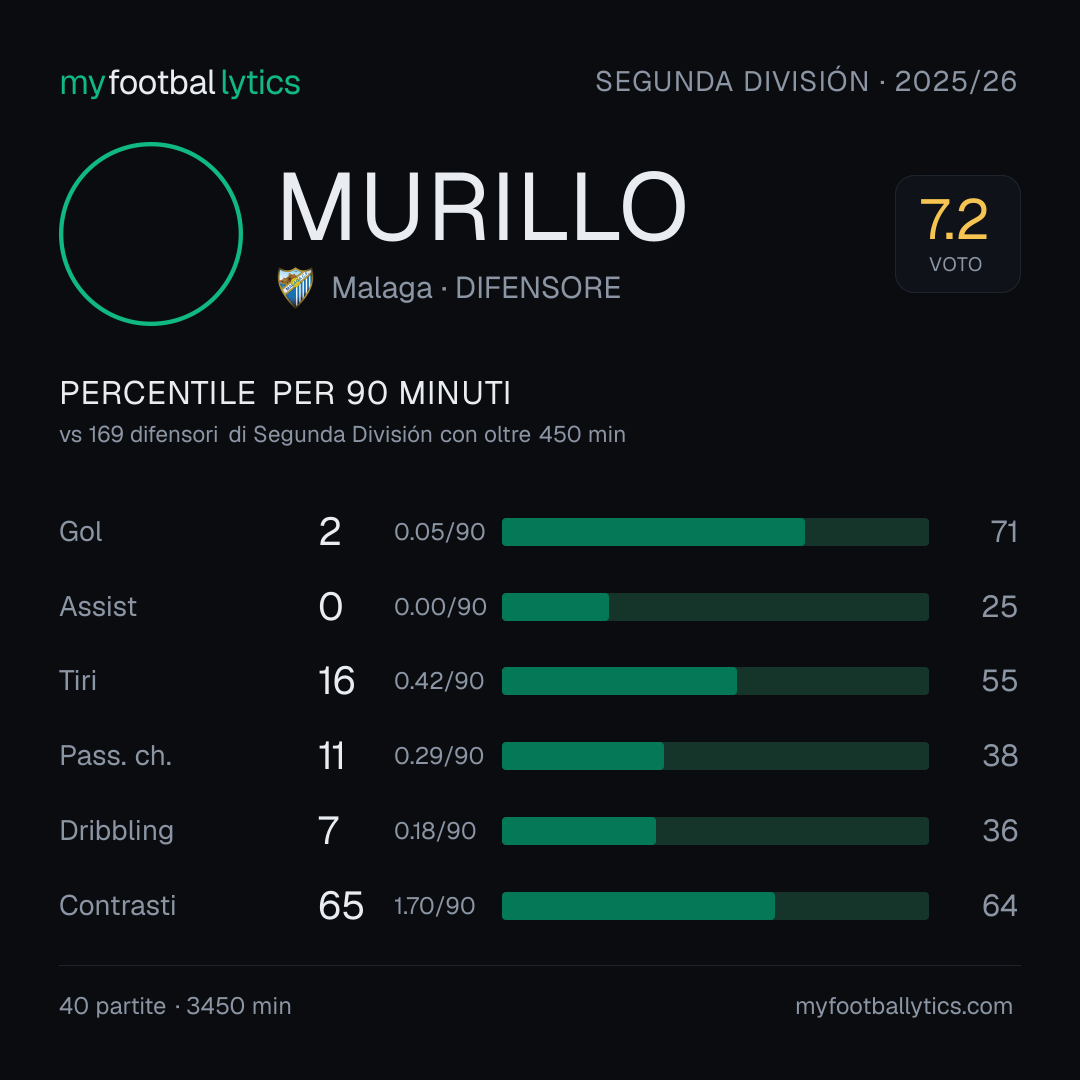
Task: Click the MURILLO player name
Action: [x=482, y=207]
